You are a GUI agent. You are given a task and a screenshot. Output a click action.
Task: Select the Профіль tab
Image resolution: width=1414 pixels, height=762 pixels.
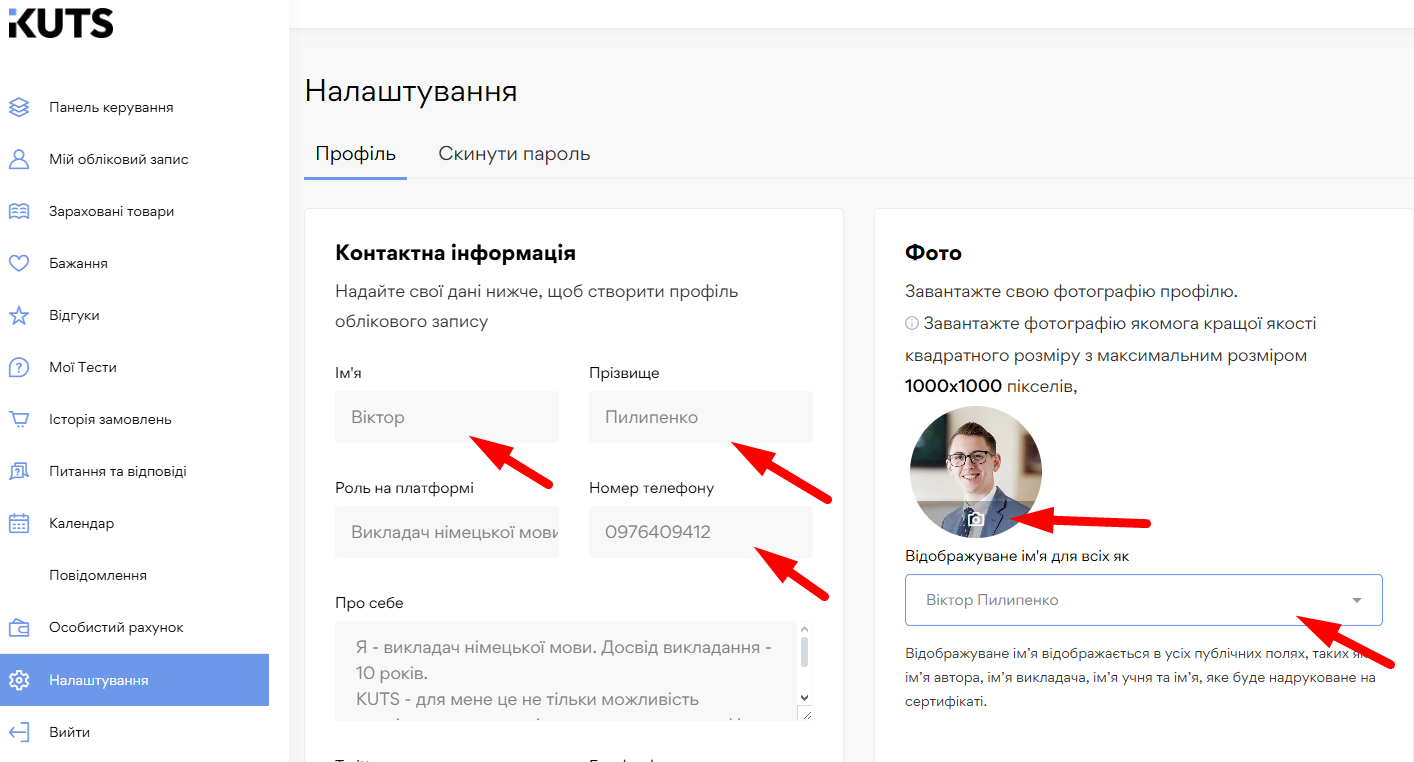pos(355,154)
